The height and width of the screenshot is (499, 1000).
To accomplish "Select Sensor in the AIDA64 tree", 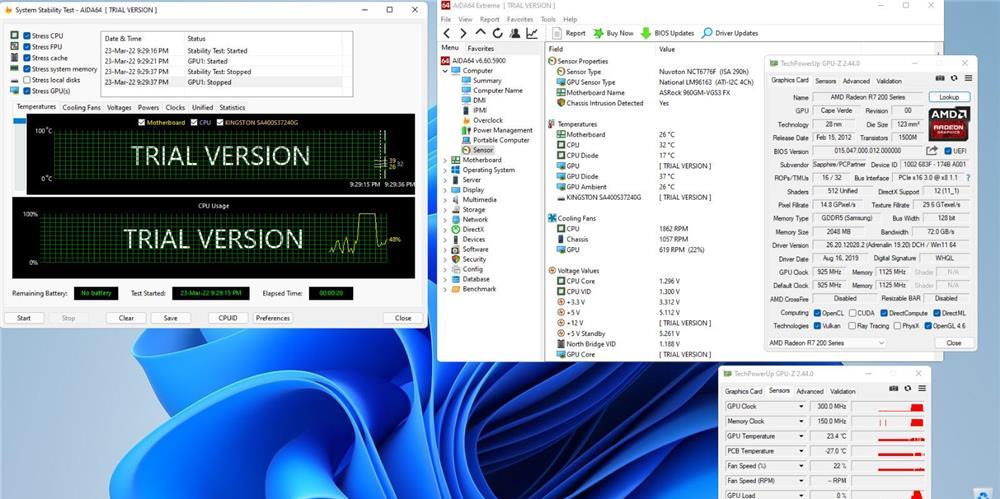I will (483, 150).
